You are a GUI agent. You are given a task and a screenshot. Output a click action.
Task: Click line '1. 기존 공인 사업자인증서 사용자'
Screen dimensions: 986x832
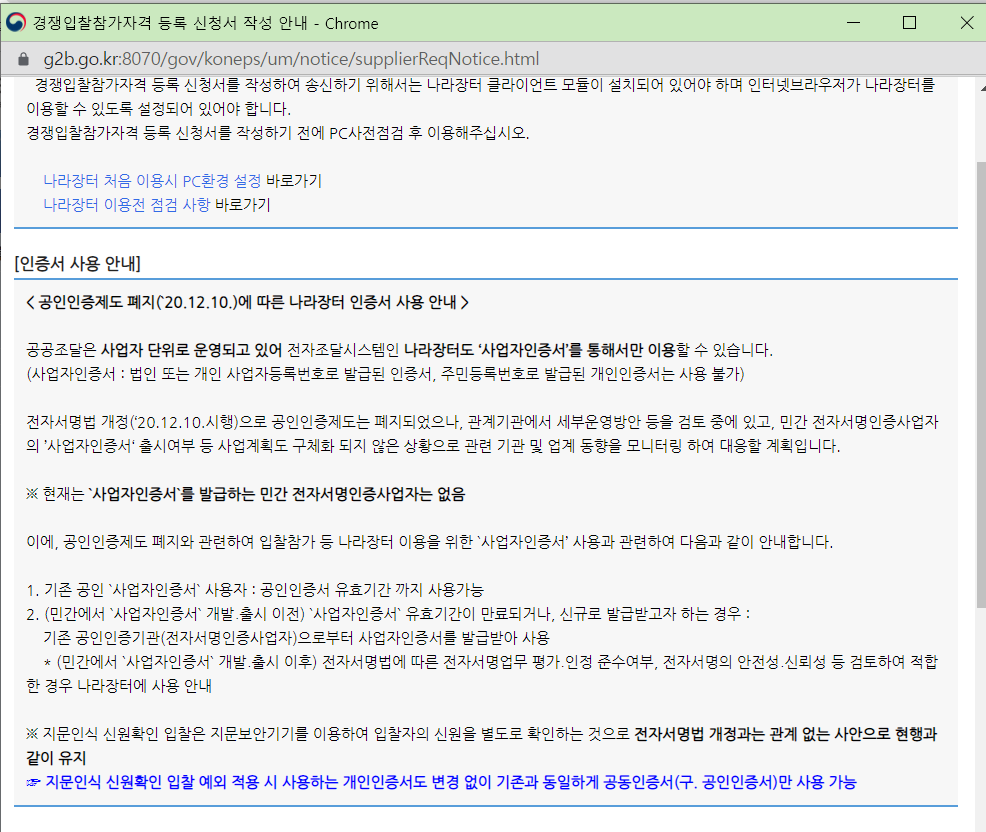(x=255, y=590)
